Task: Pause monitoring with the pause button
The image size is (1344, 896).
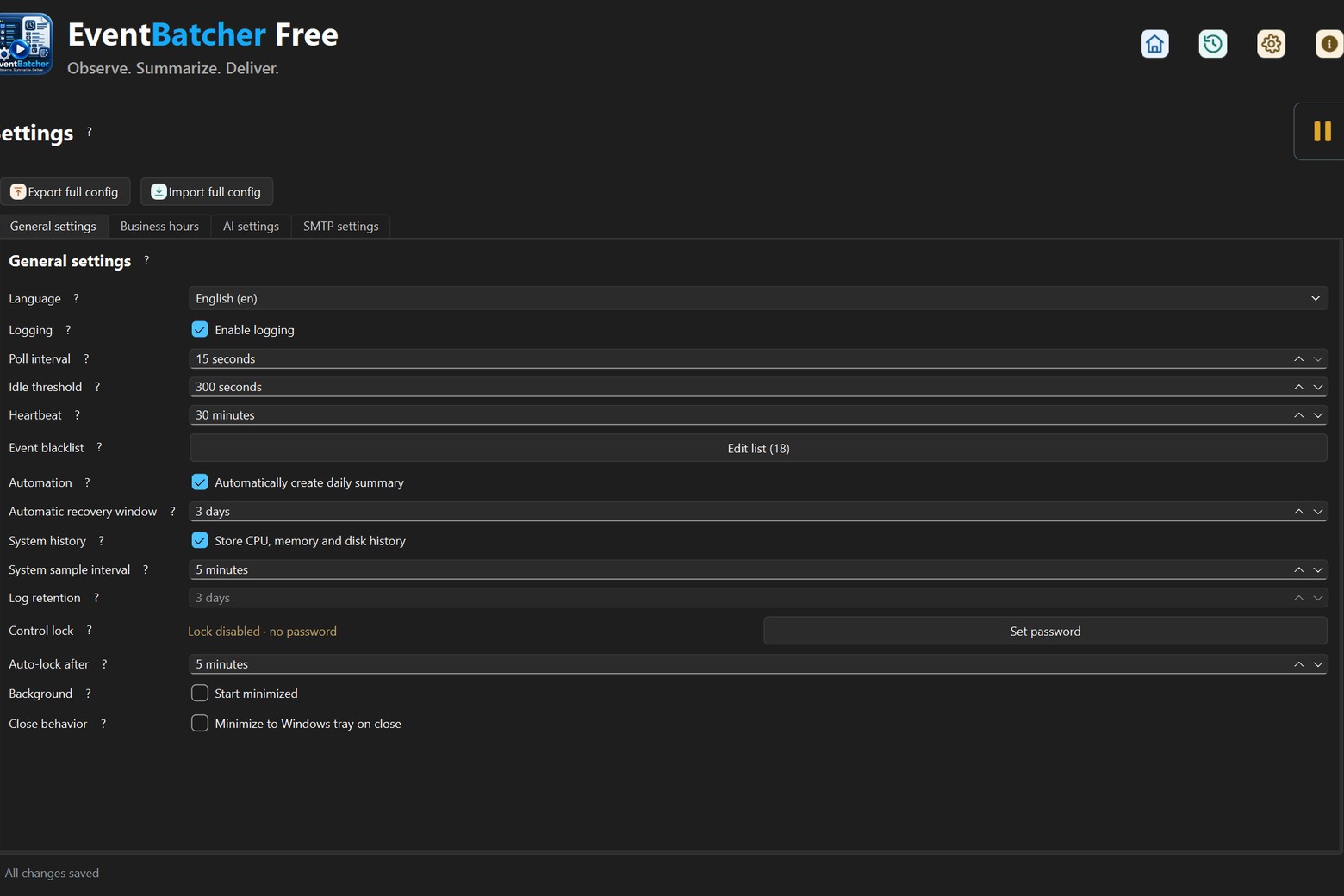Action: tap(1322, 131)
